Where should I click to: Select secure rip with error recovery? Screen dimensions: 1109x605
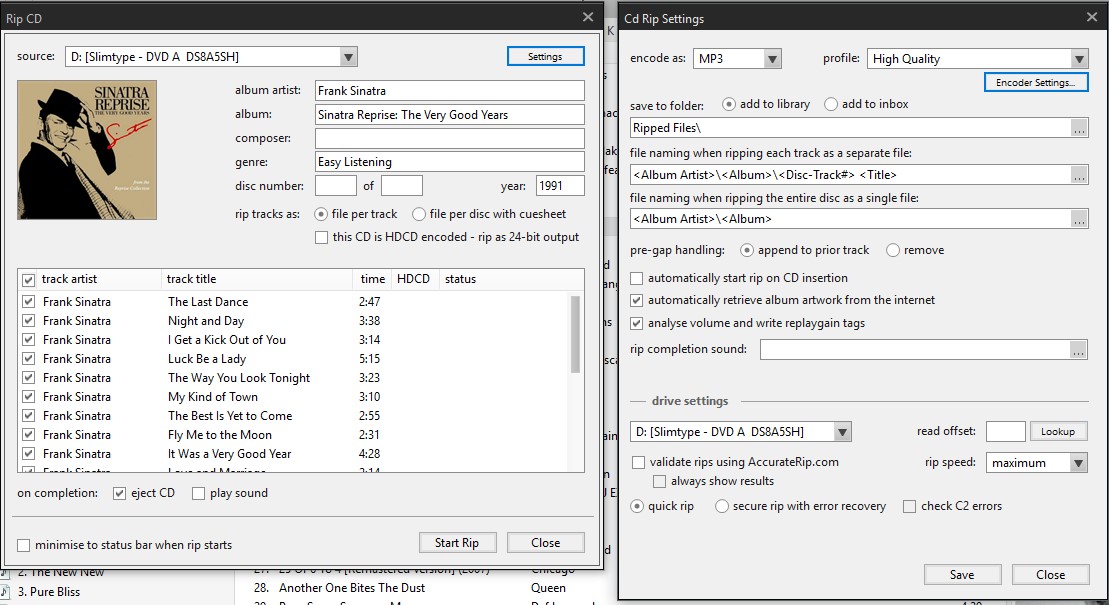click(722, 507)
